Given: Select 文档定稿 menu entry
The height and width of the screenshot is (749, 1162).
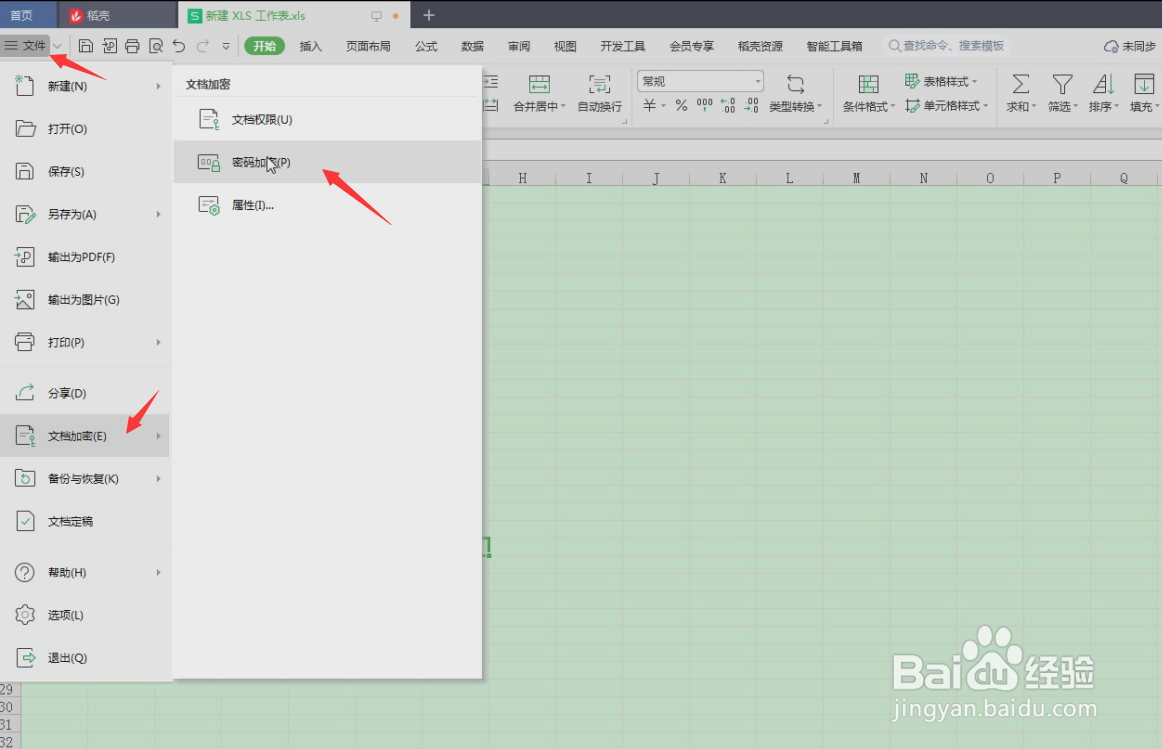Looking at the screenshot, I should (85, 522).
